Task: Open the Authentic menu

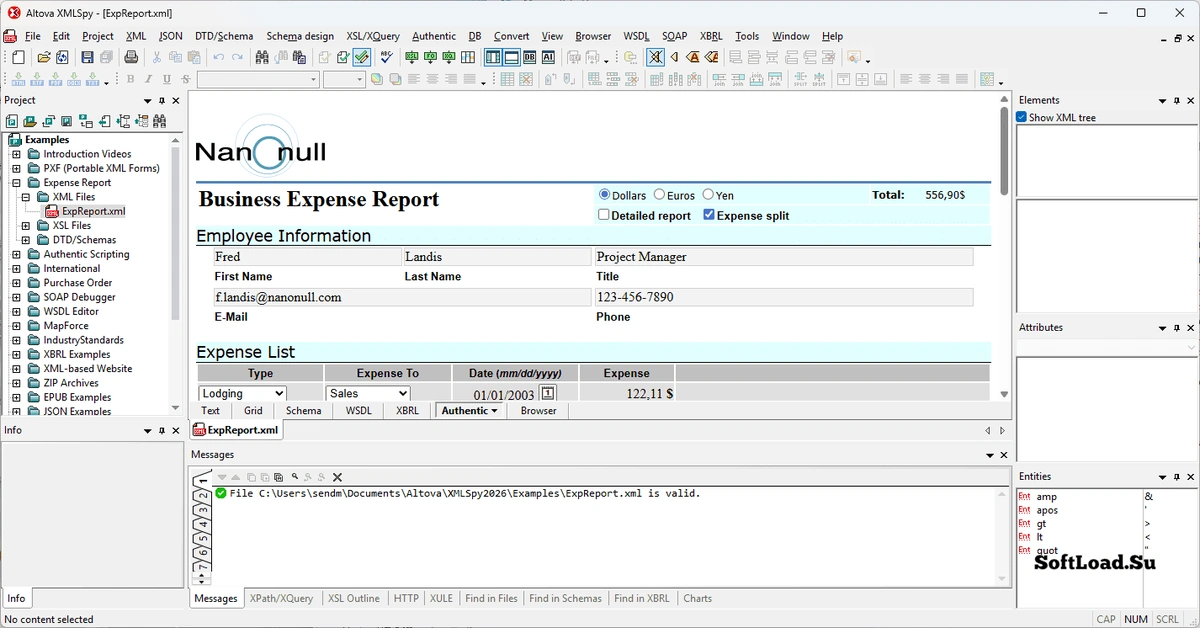Action: pos(434,36)
